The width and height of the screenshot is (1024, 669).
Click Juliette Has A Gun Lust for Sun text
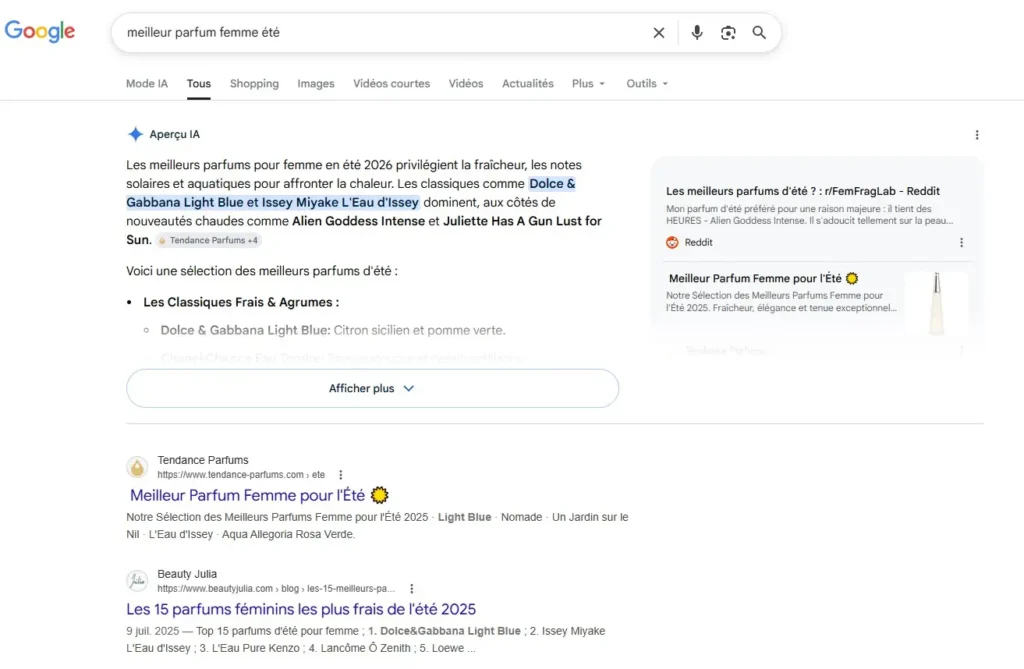tap(522, 221)
